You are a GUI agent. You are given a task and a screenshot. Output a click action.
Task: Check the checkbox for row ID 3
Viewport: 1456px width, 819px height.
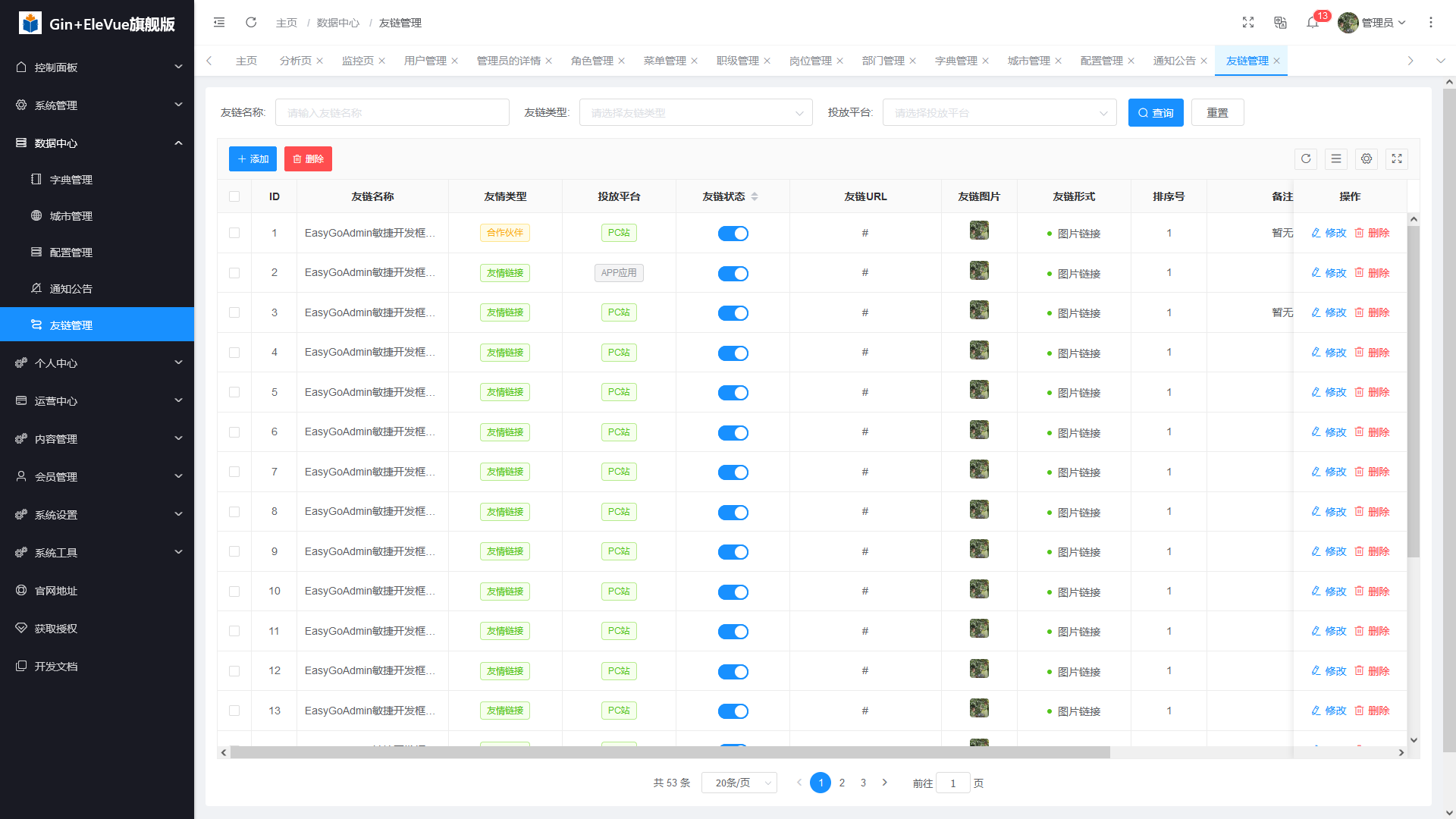coord(234,312)
